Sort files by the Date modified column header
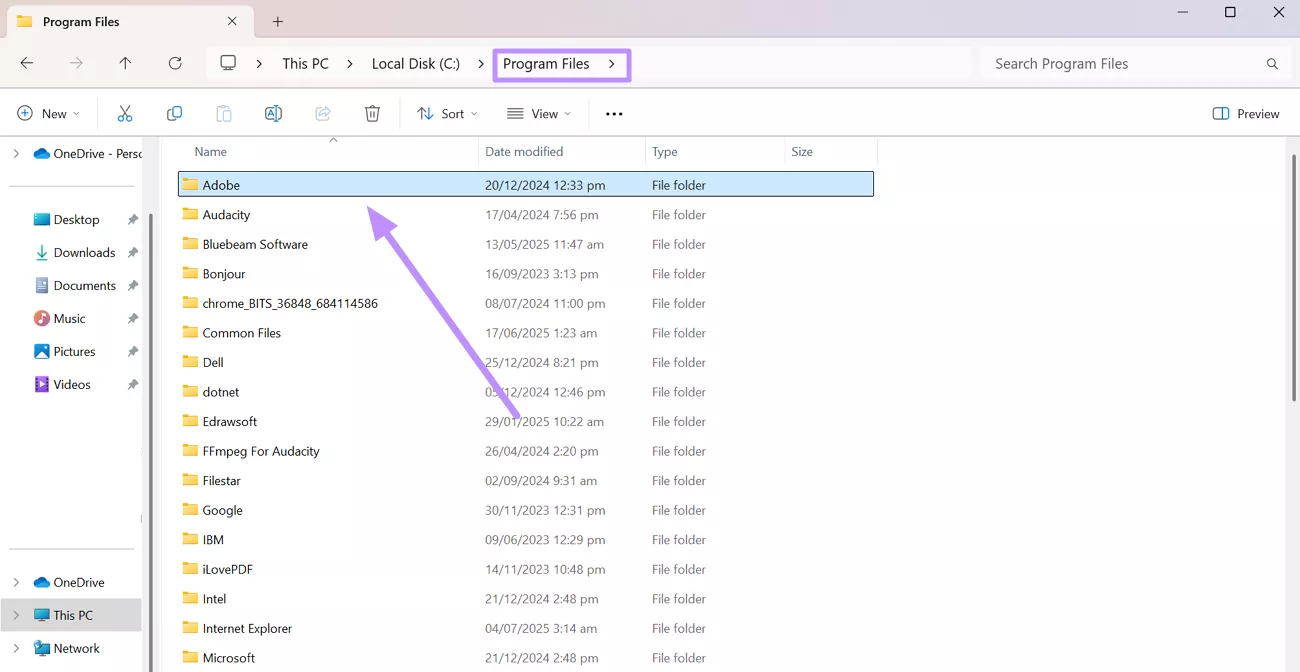This screenshot has height=672, width=1300. 524,151
